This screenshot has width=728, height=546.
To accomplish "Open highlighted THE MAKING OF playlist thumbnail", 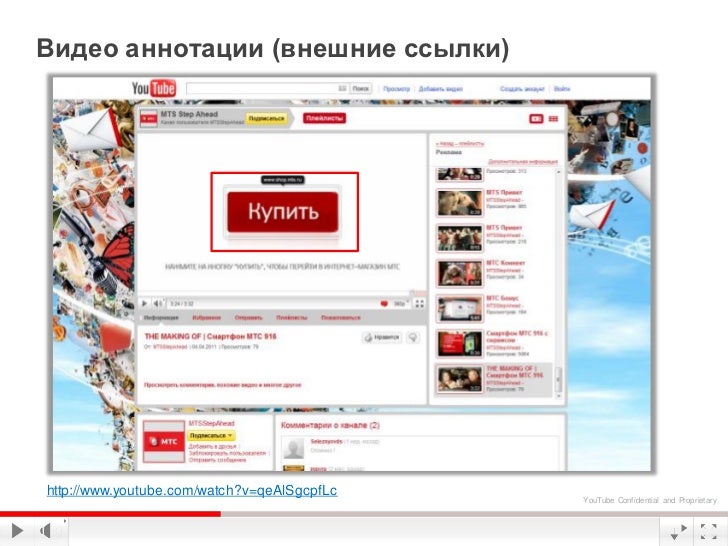I will 459,379.
